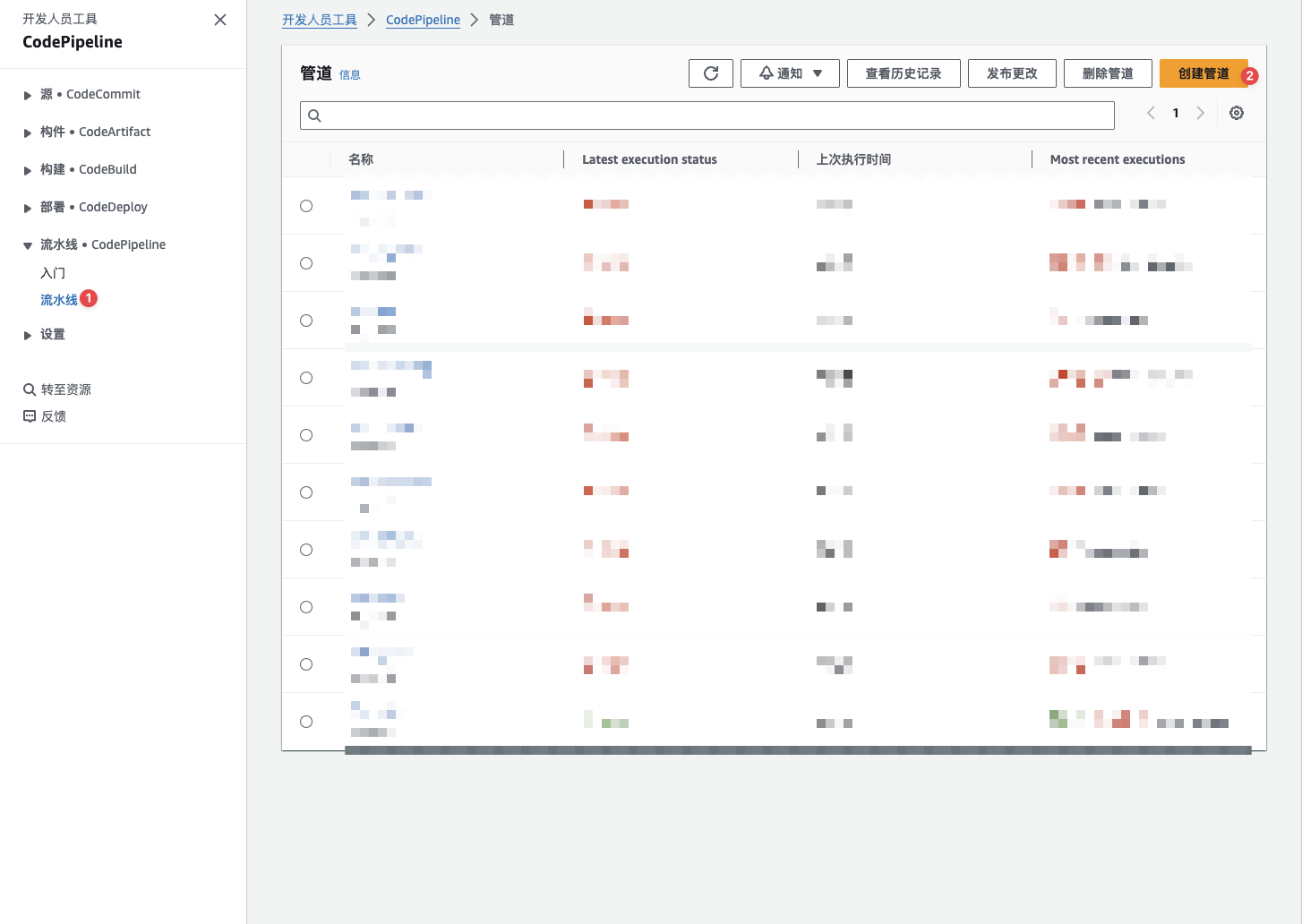Open the 流水线 pipelines page
The width and height of the screenshot is (1302, 924).
(59, 300)
